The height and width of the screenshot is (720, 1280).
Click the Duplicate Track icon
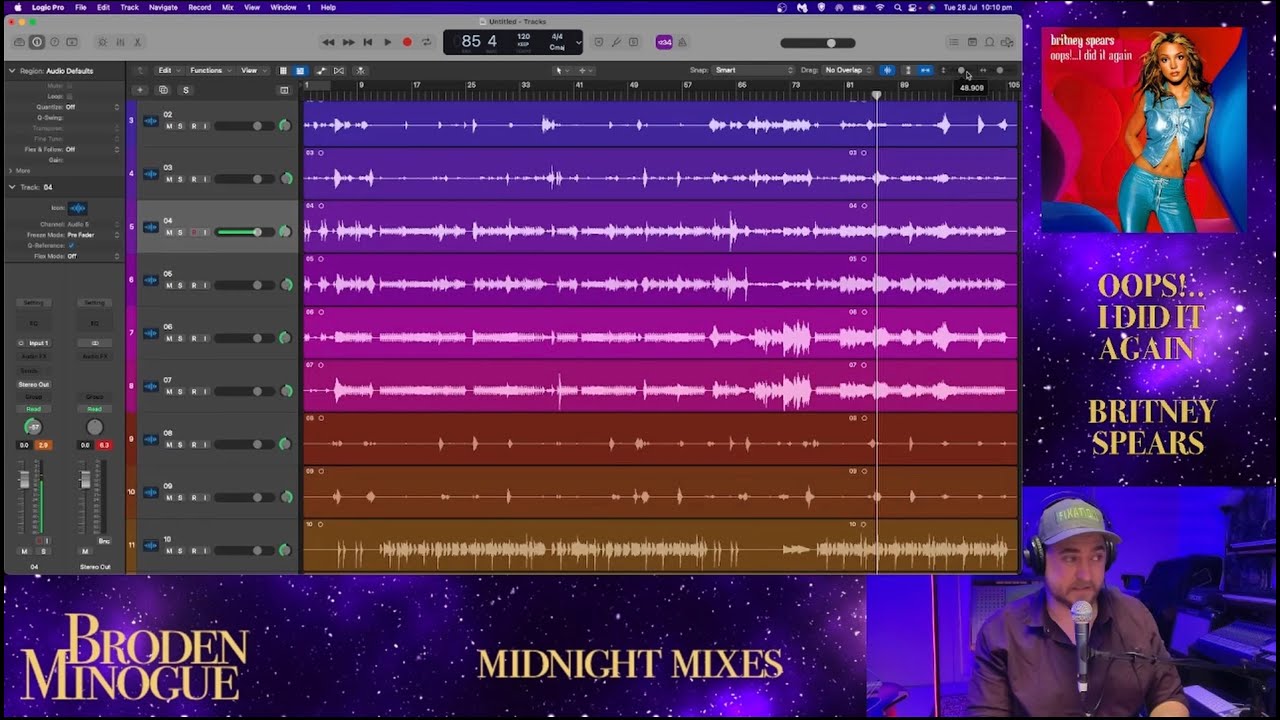coord(163,90)
